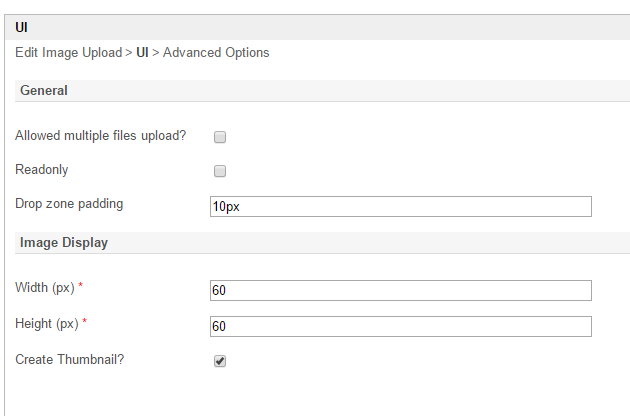Viewport: 630px width, 416px height.
Task: Click the red asterisk beside Width
Action: pyautogui.click(x=80, y=288)
